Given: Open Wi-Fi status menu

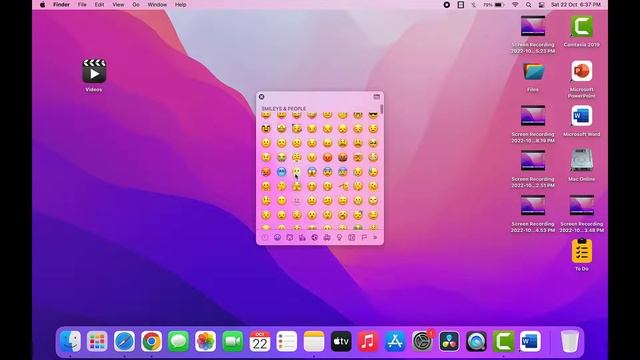Looking at the screenshot, I should point(515,4).
